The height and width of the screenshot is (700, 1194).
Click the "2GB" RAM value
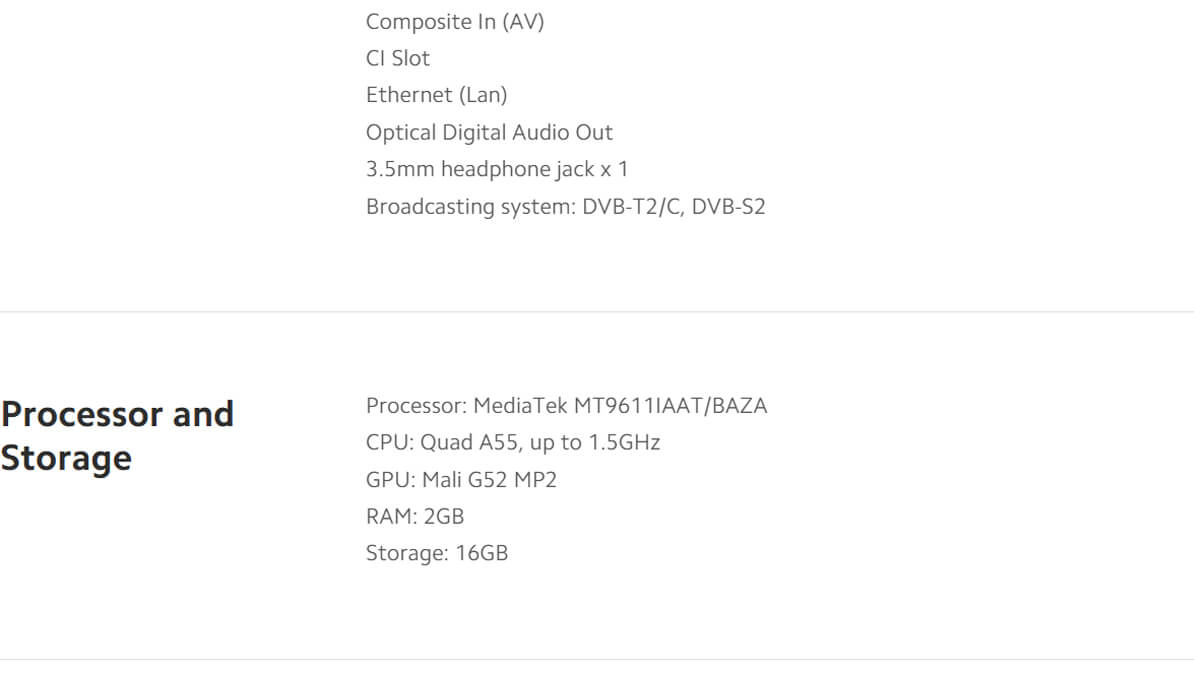(444, 517)
